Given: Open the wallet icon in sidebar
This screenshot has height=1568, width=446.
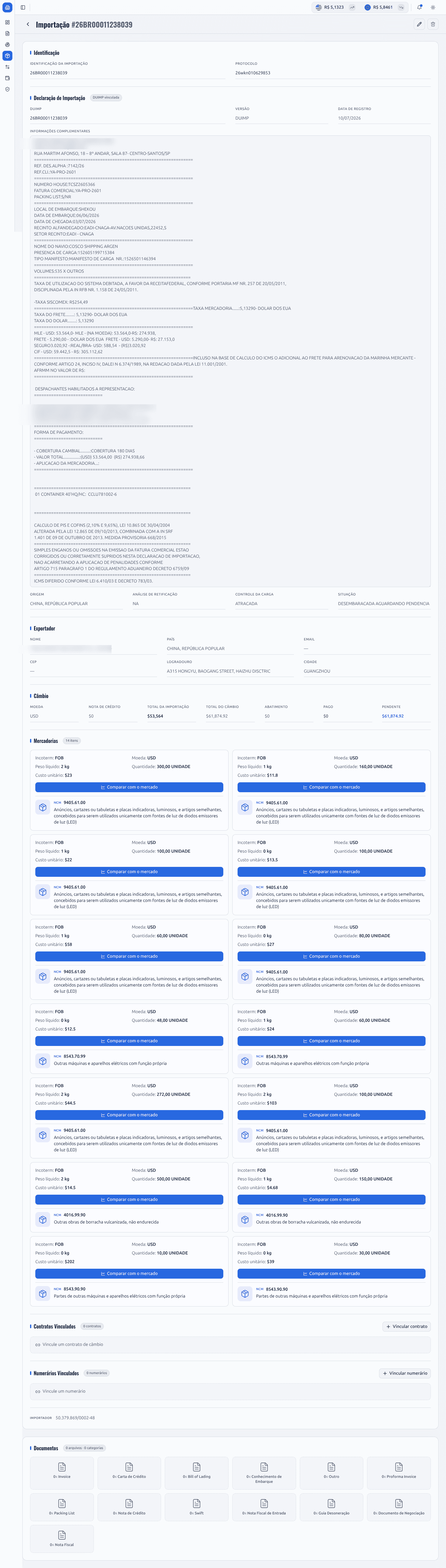Looking at the screenshot, I should pyautogui.click(x=7, y=78).
